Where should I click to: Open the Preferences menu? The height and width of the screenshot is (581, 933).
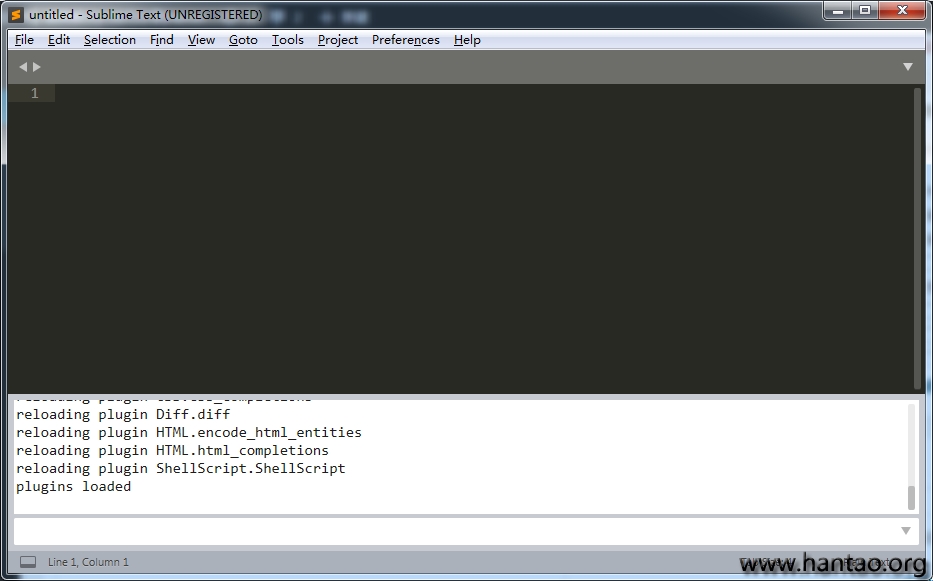click(405, 40)
